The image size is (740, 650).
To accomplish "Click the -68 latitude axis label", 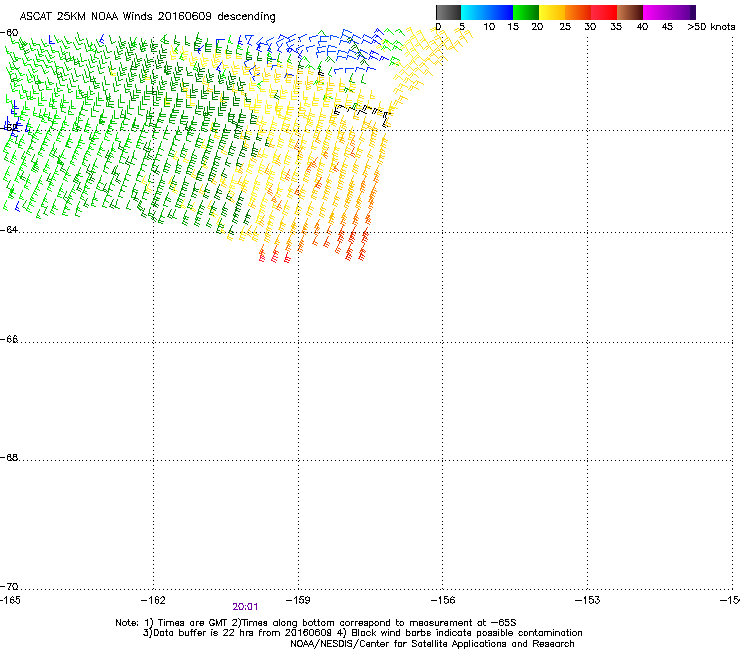I will pyautogui.click(x=9, y=457).
